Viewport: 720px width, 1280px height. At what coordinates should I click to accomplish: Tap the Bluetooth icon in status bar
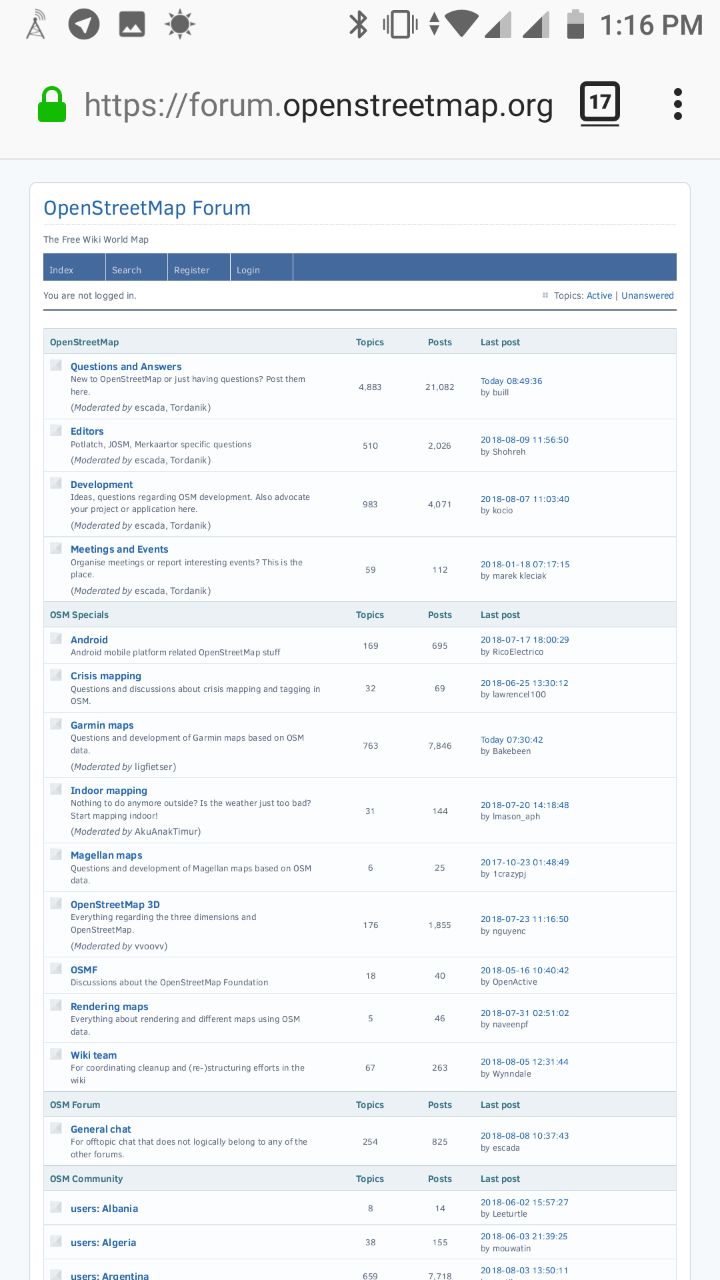[x=358, y=24]
